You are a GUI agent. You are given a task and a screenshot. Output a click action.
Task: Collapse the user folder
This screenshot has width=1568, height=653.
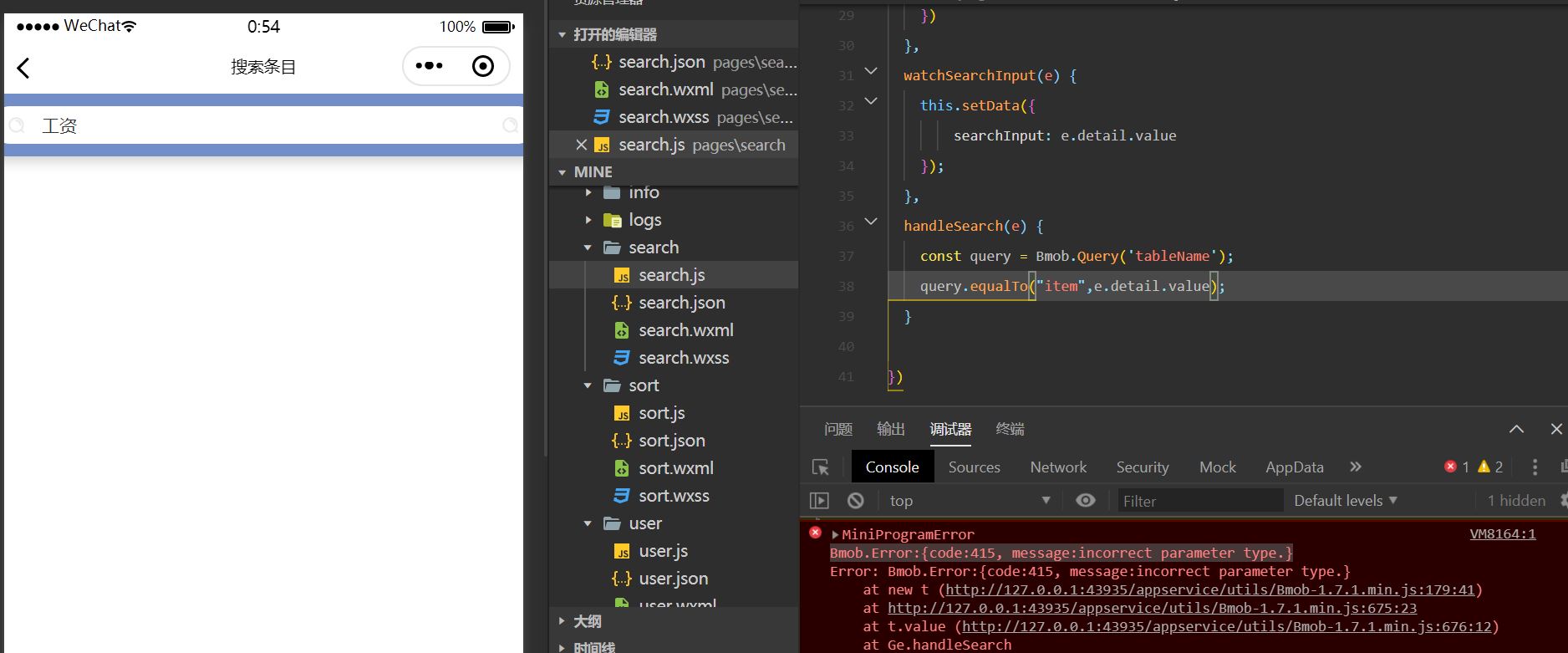(x=588, y=523)
